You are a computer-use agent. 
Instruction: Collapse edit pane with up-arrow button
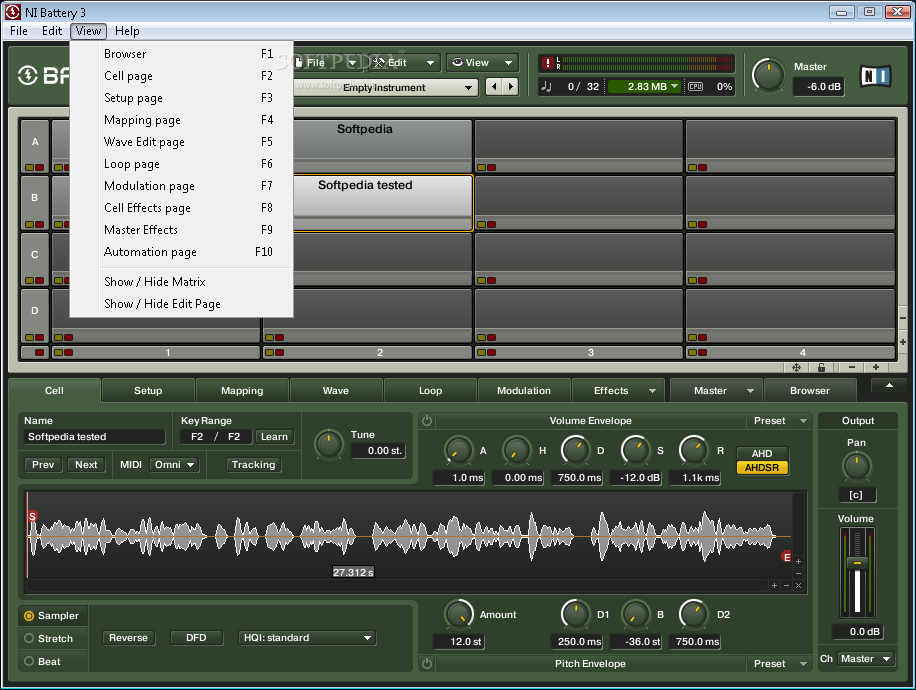click(889, 386)
